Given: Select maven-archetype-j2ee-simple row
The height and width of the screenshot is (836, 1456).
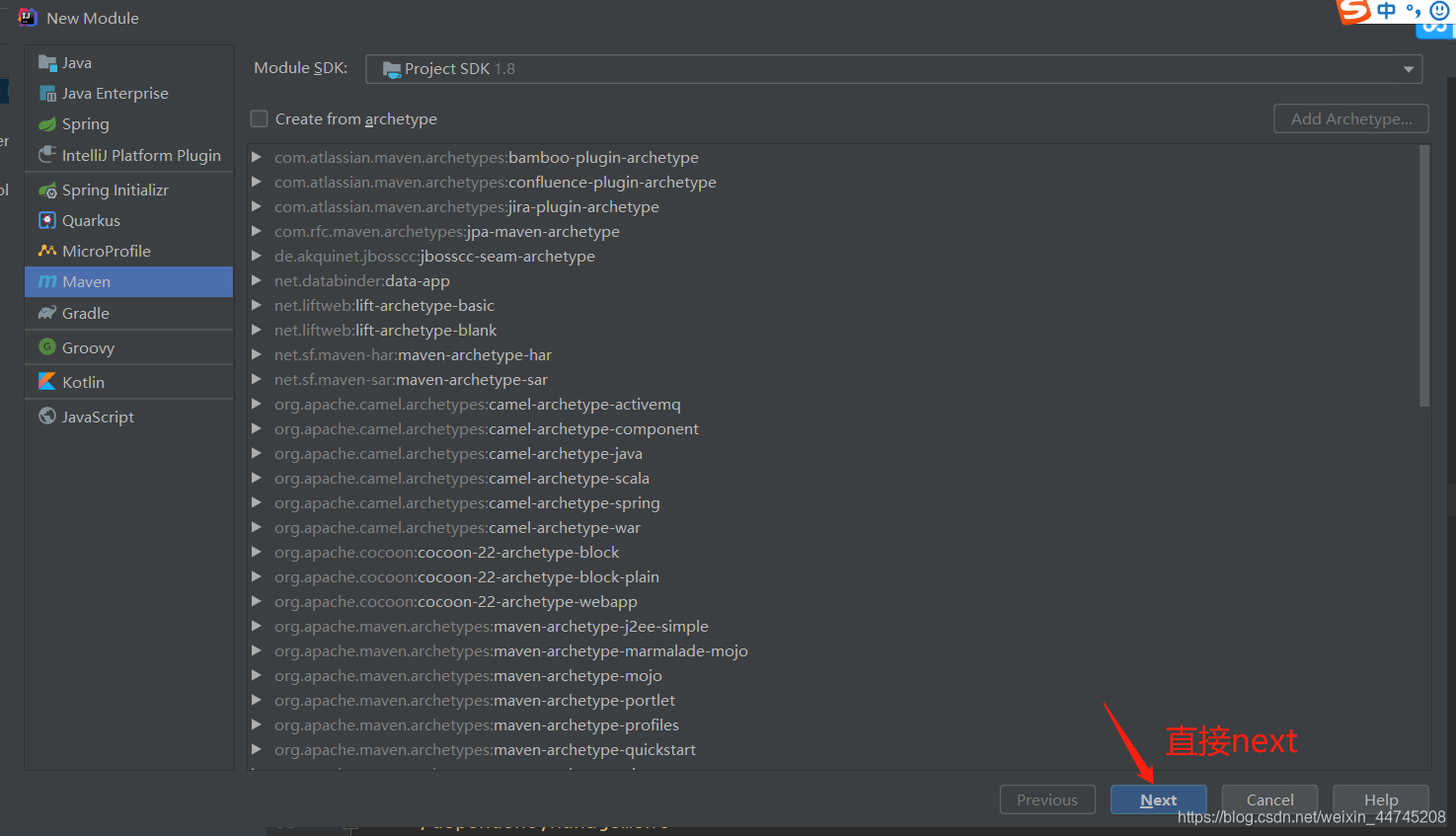Looking at the screenshot, I should [834, 626].
